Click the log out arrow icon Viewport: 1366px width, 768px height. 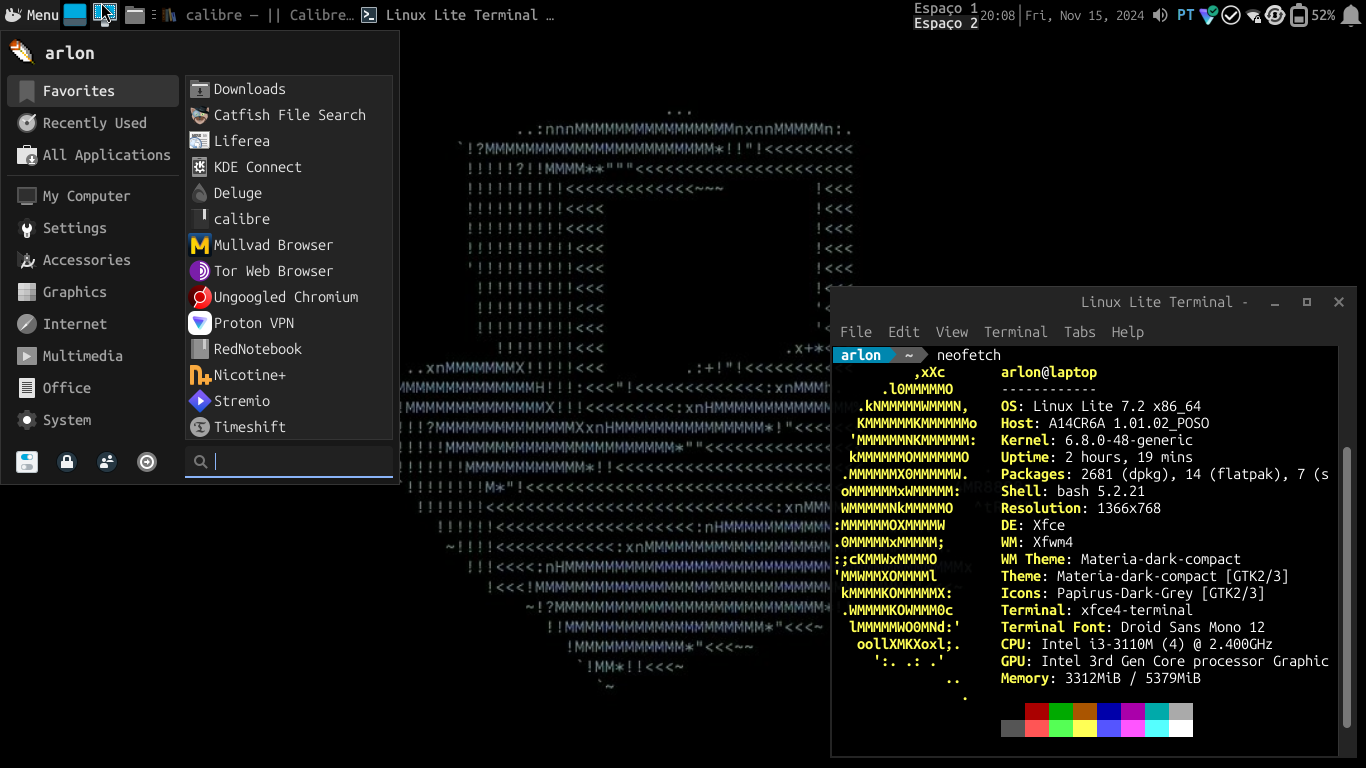tap(147, 462)
